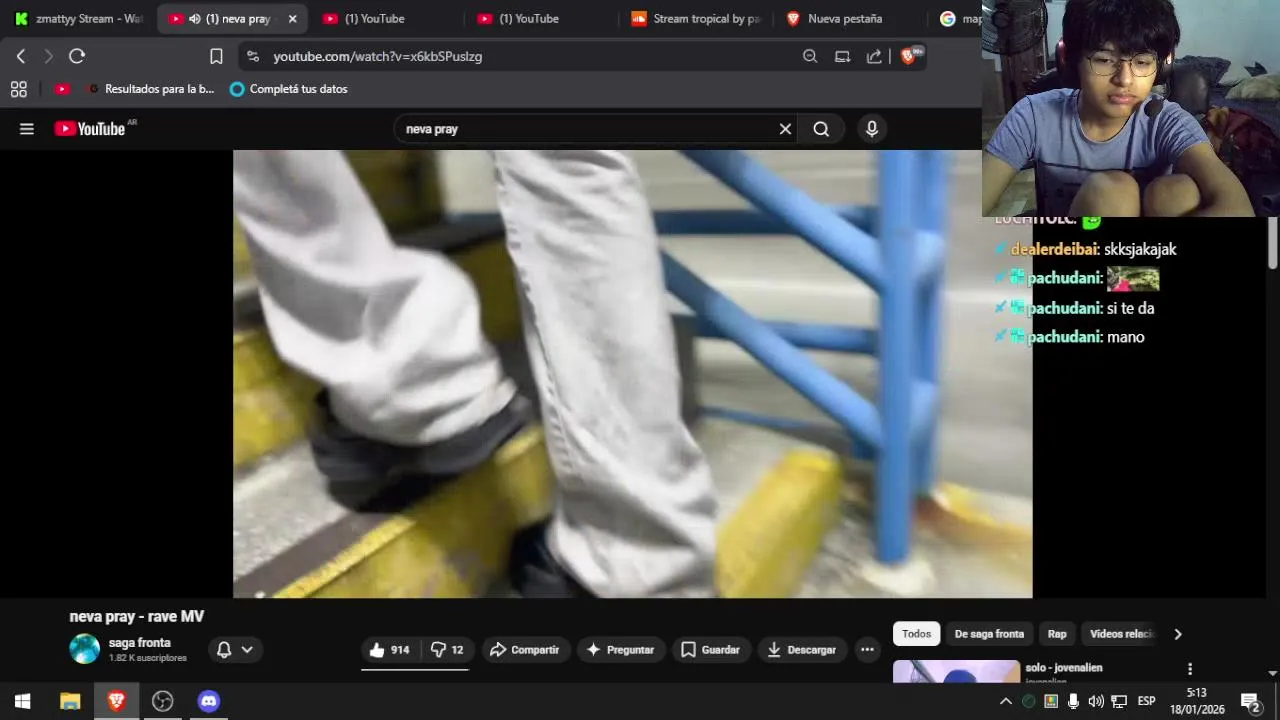
Task: Open YouTube hamburger guide menu
Action: point(27,128)
